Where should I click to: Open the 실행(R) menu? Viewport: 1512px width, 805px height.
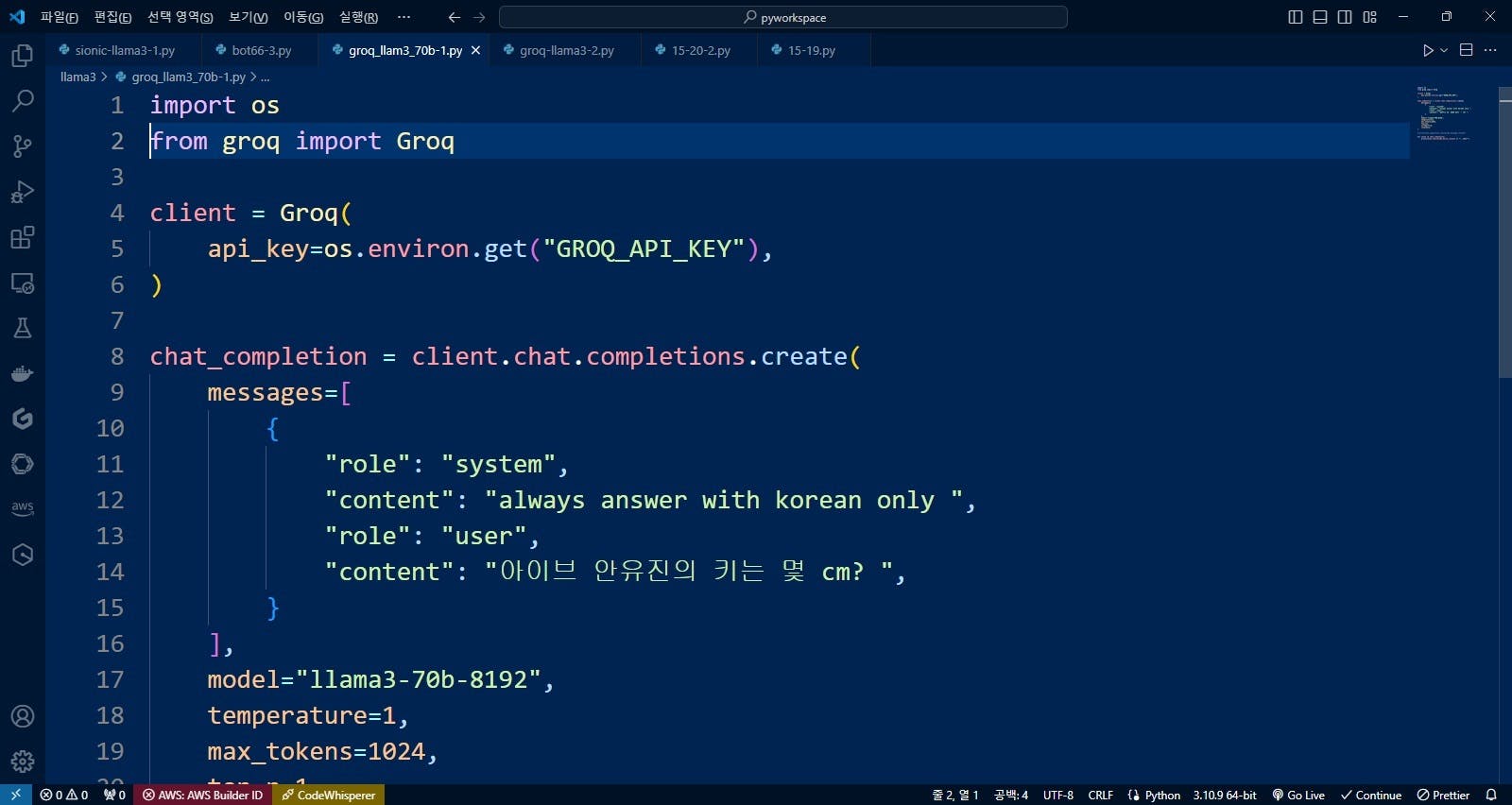click(358, 17)
